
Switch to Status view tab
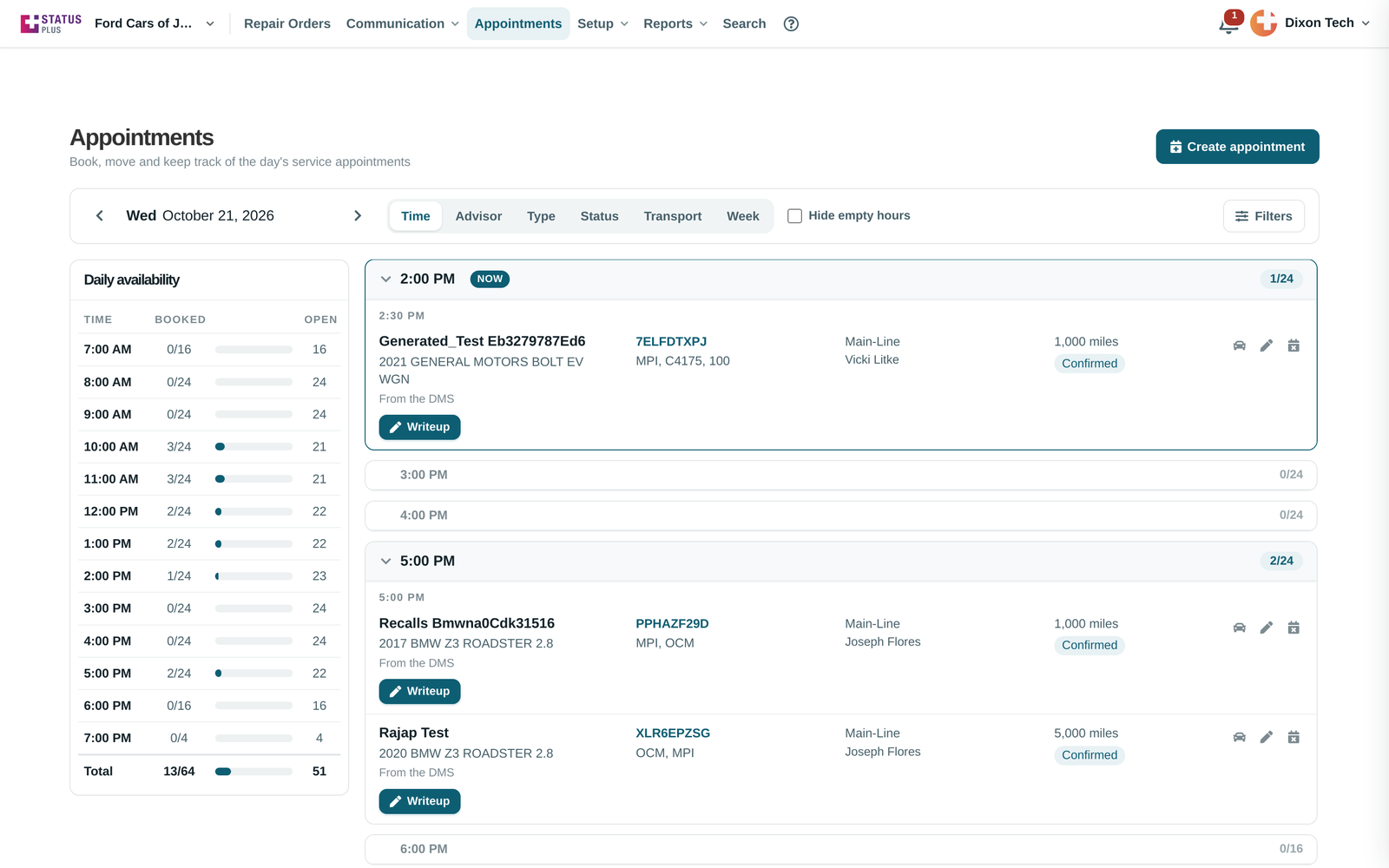pyautogui.click(x=599, y=216)
